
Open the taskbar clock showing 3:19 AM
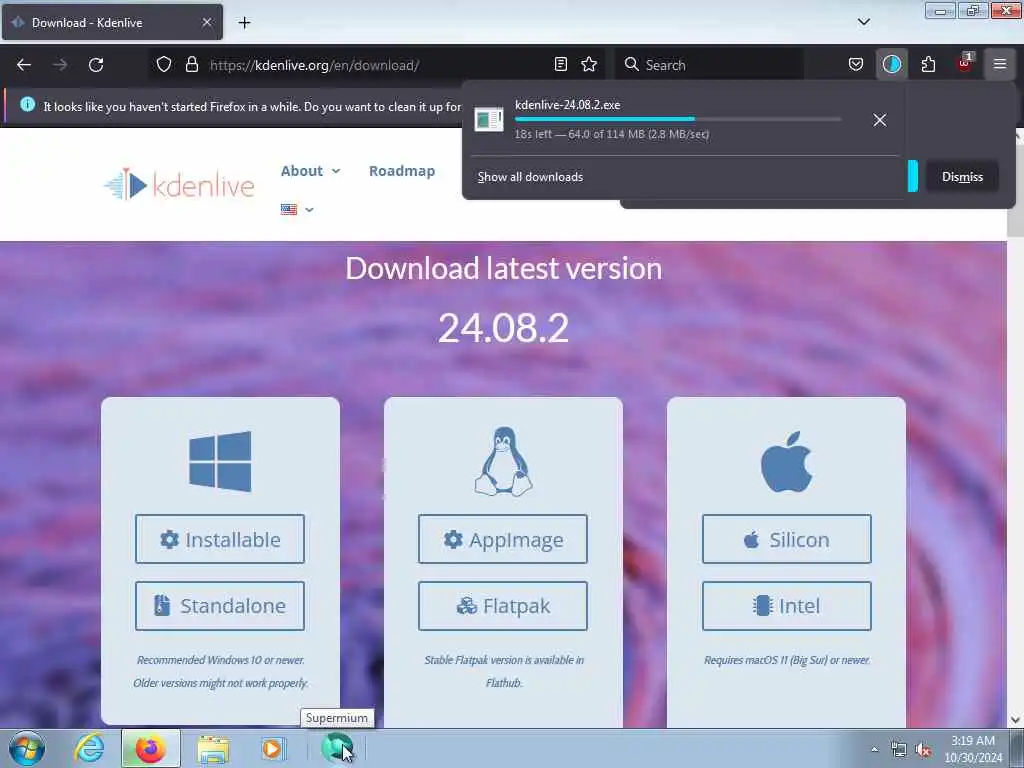973,749
